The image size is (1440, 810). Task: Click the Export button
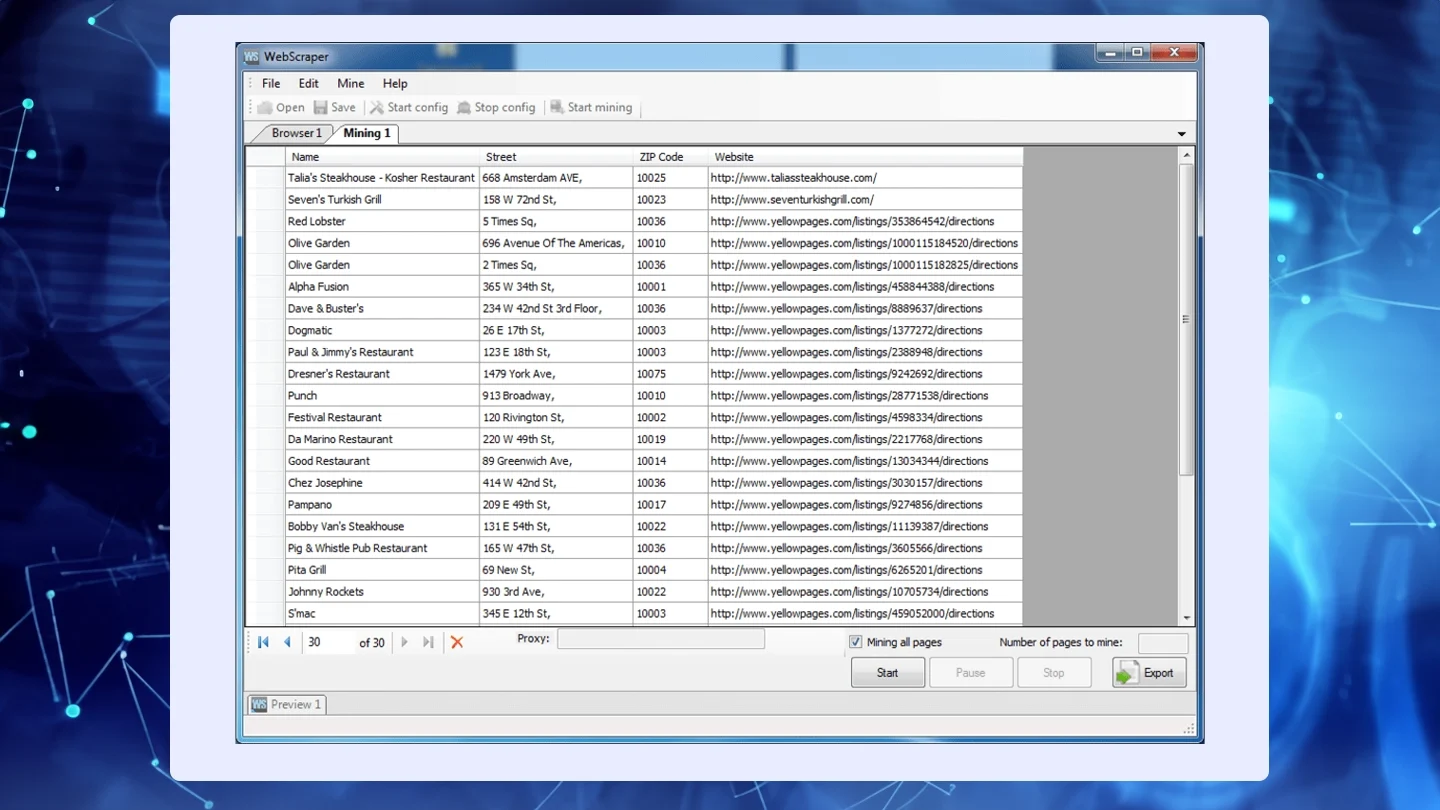pos(1150,673)
